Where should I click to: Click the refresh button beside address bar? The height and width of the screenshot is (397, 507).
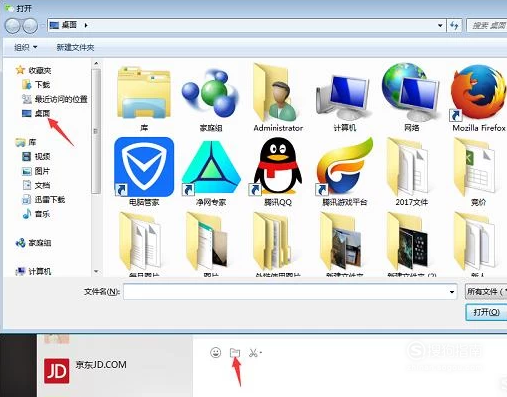click(454, 25)
